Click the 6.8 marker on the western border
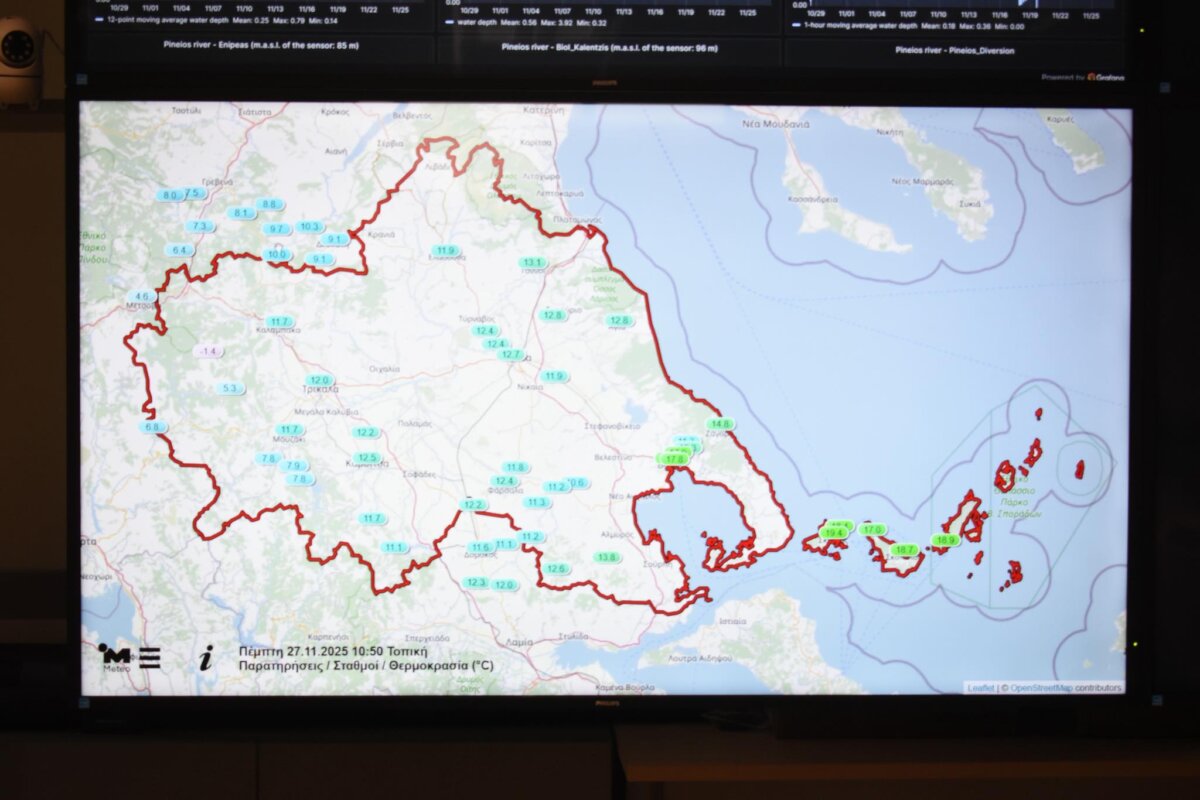Image resolution: width=1200 pixels, height=800 pixels. tap(153, 427)
